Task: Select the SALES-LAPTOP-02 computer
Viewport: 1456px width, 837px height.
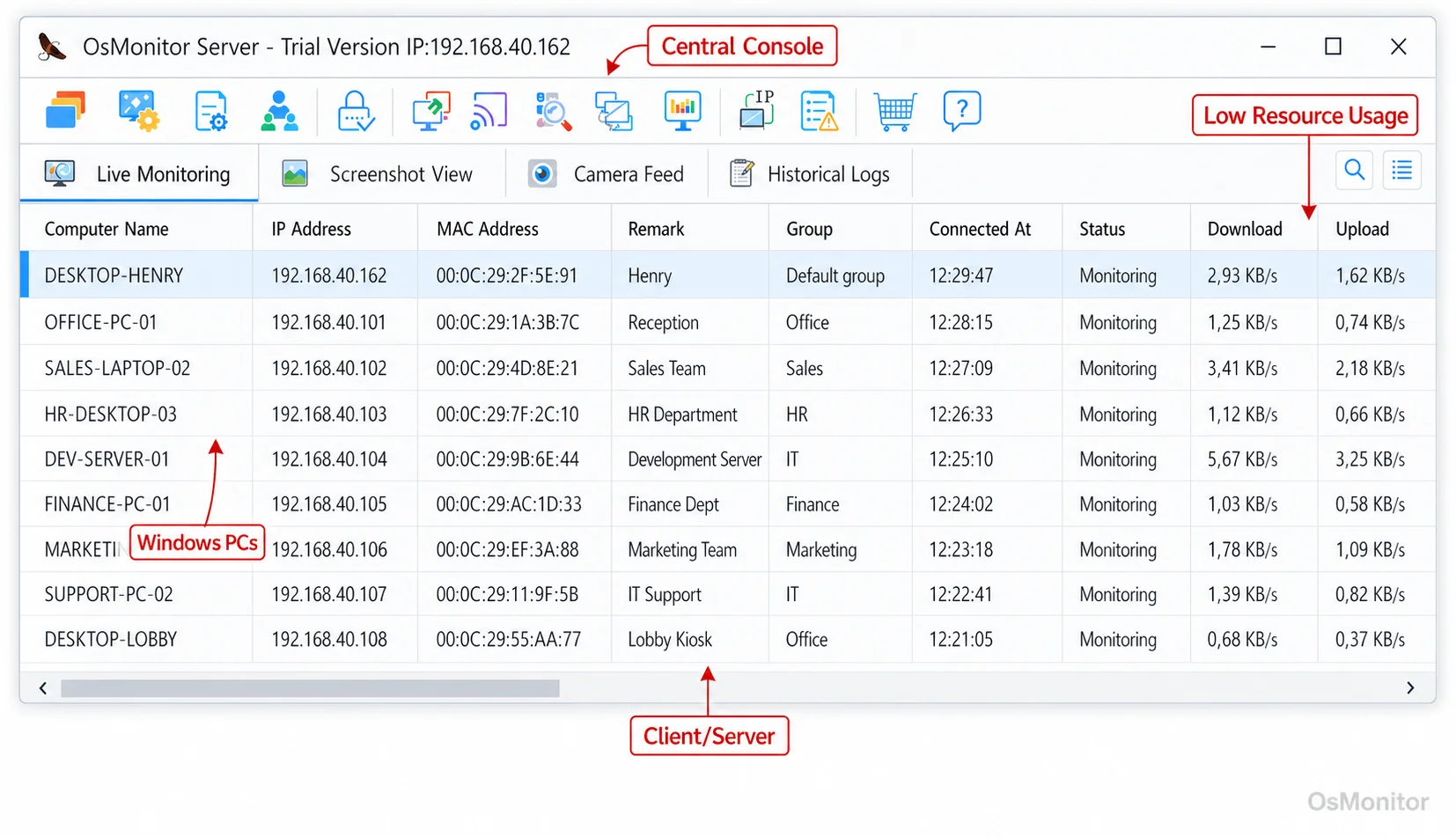Action: (117, 368)
